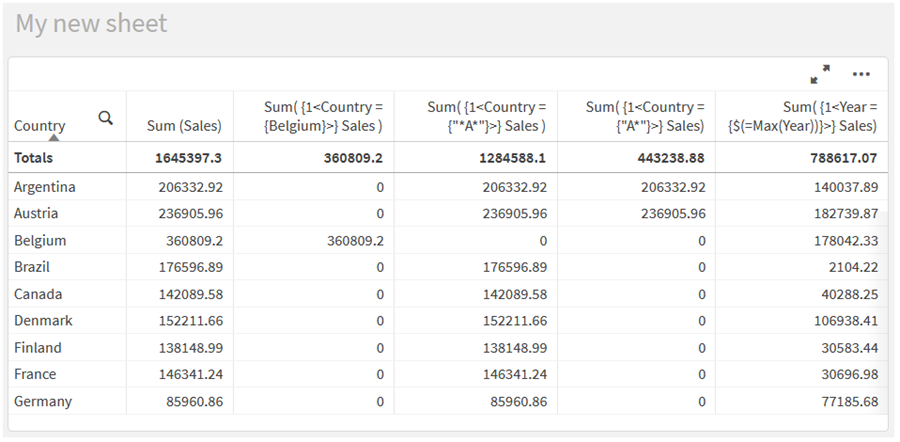Screen dimensions: 900x442
Task: Select the Germany country cell
Action: [43, 401]
